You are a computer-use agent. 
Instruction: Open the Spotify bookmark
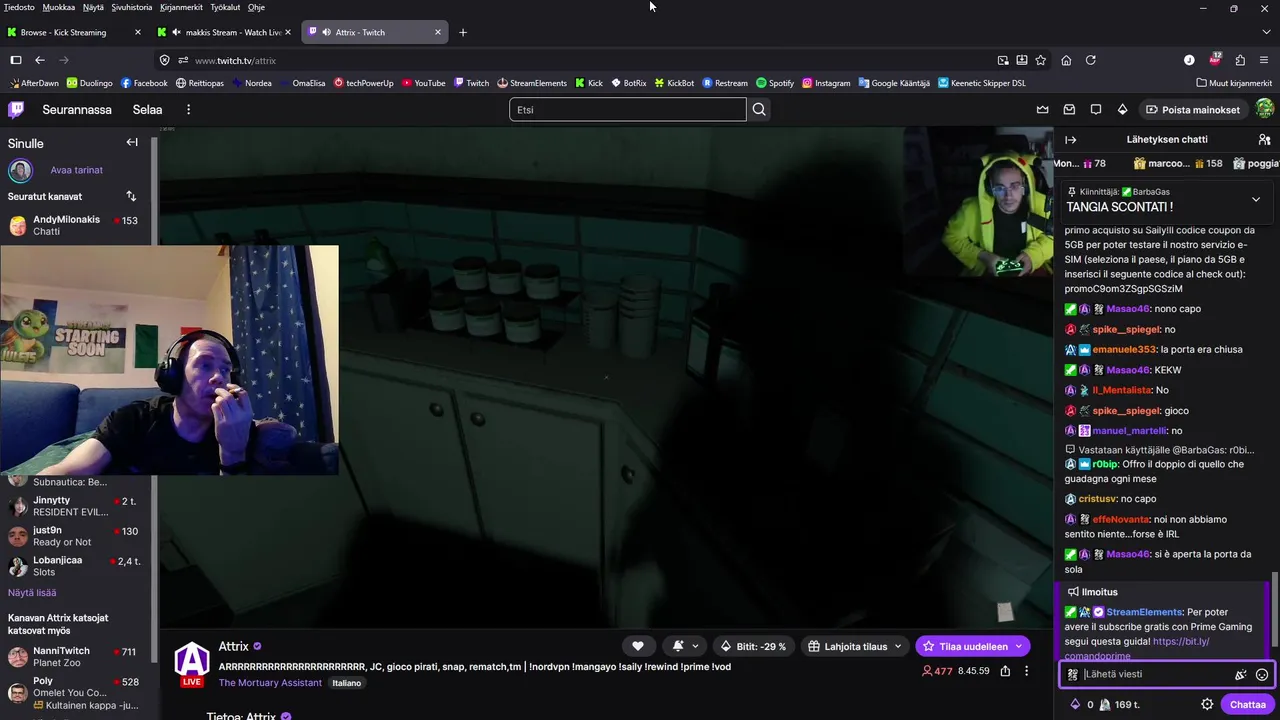pos(775,83)
